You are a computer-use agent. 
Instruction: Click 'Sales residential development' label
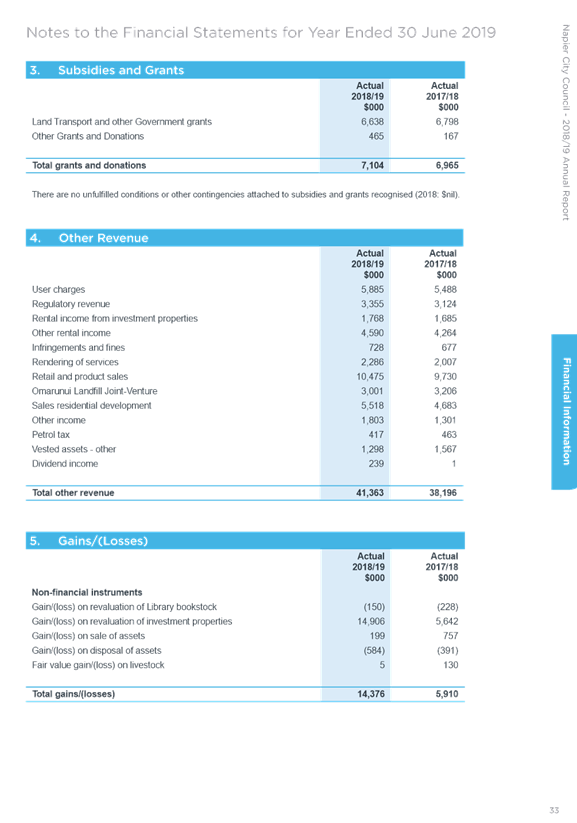[91, 406]
